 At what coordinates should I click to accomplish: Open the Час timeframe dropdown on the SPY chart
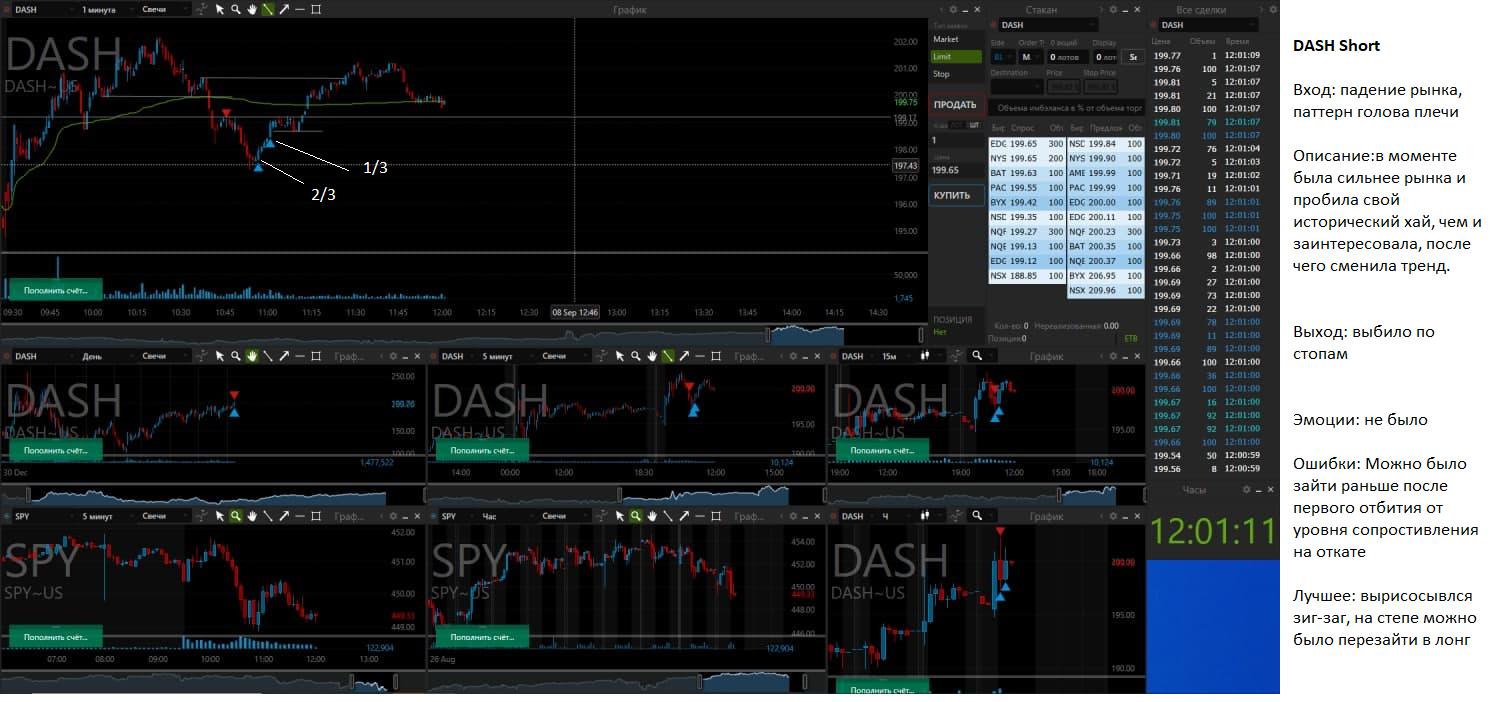click(505, 516)
